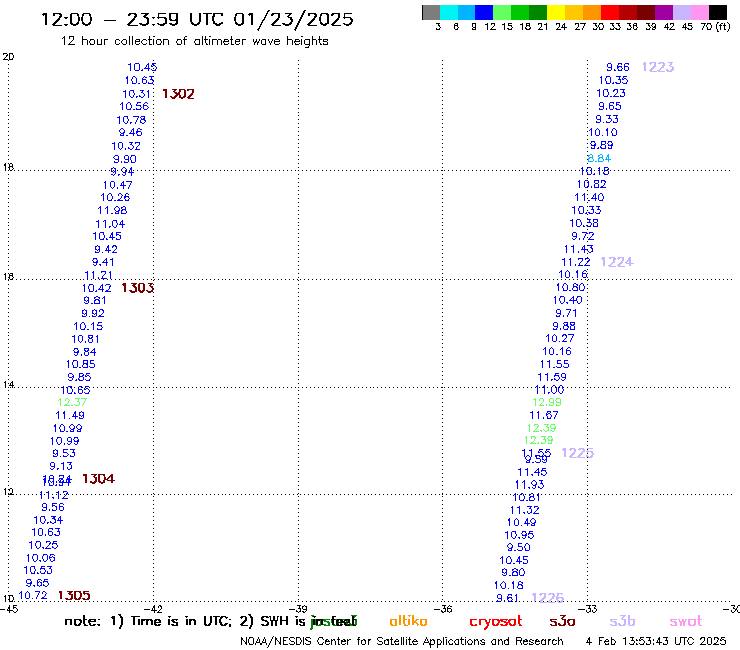The height and width of the screenshot is (650, 740).
Task: Click the 'cryosat' satellite legend label
Action: (x=496, y=622)
